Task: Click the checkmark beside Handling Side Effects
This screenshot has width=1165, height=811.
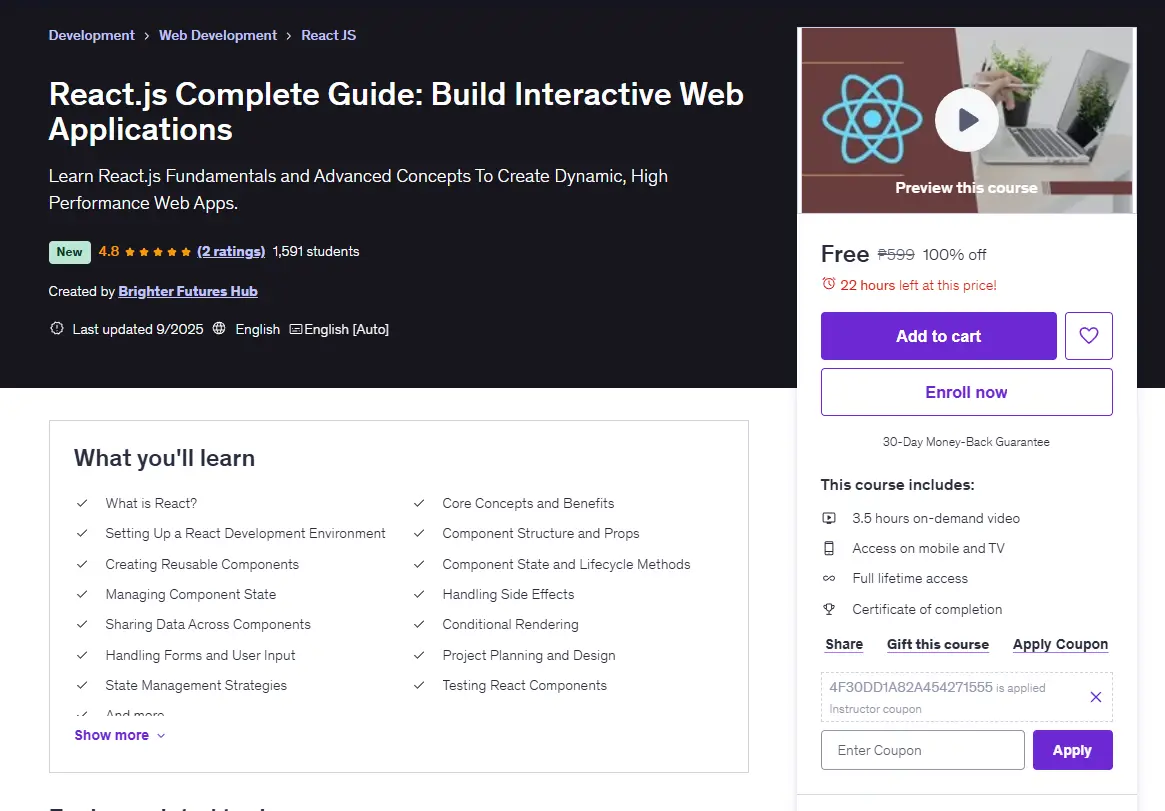Action: point(419,594)
